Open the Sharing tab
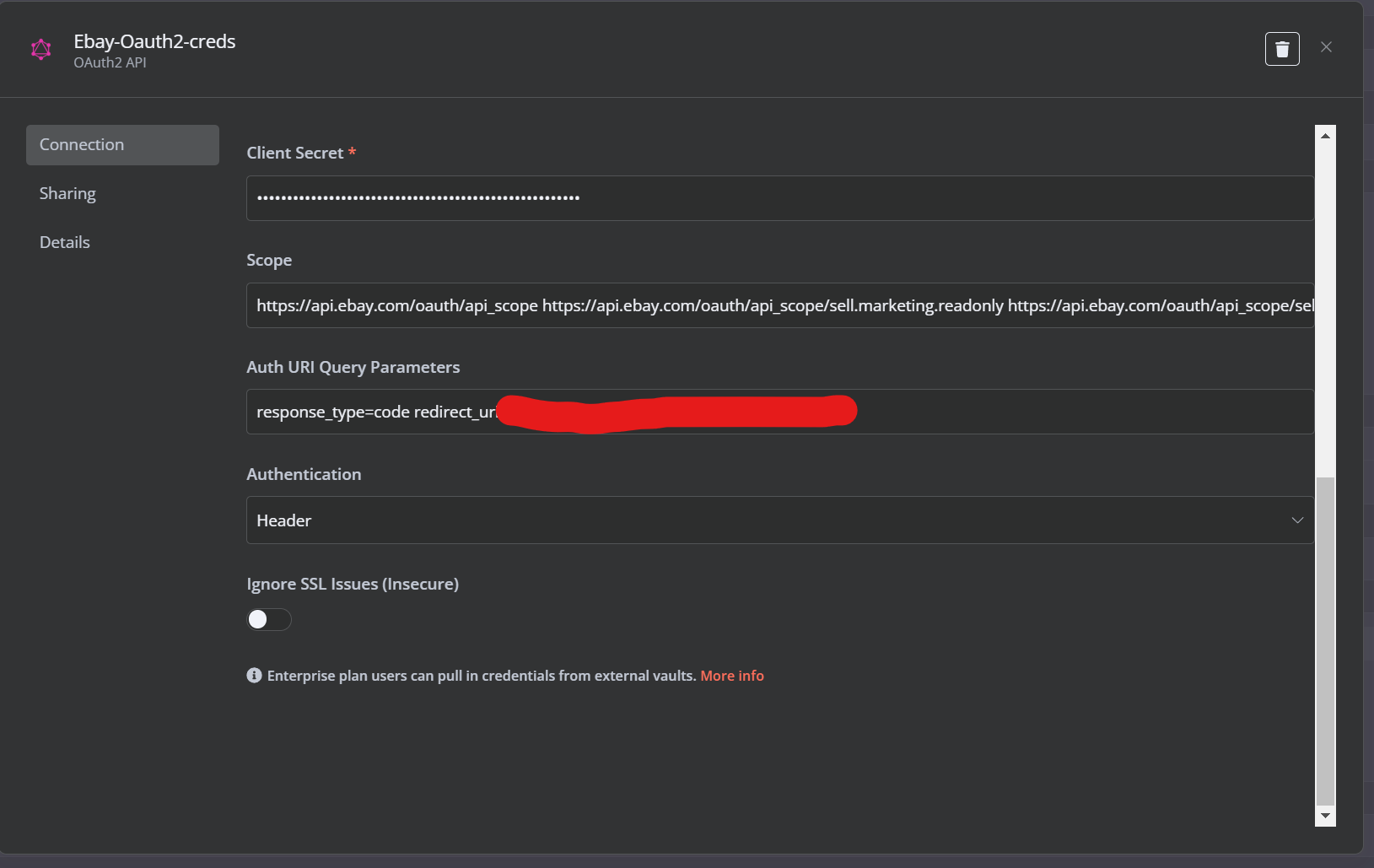1374x868 pixels. [67, 193]
